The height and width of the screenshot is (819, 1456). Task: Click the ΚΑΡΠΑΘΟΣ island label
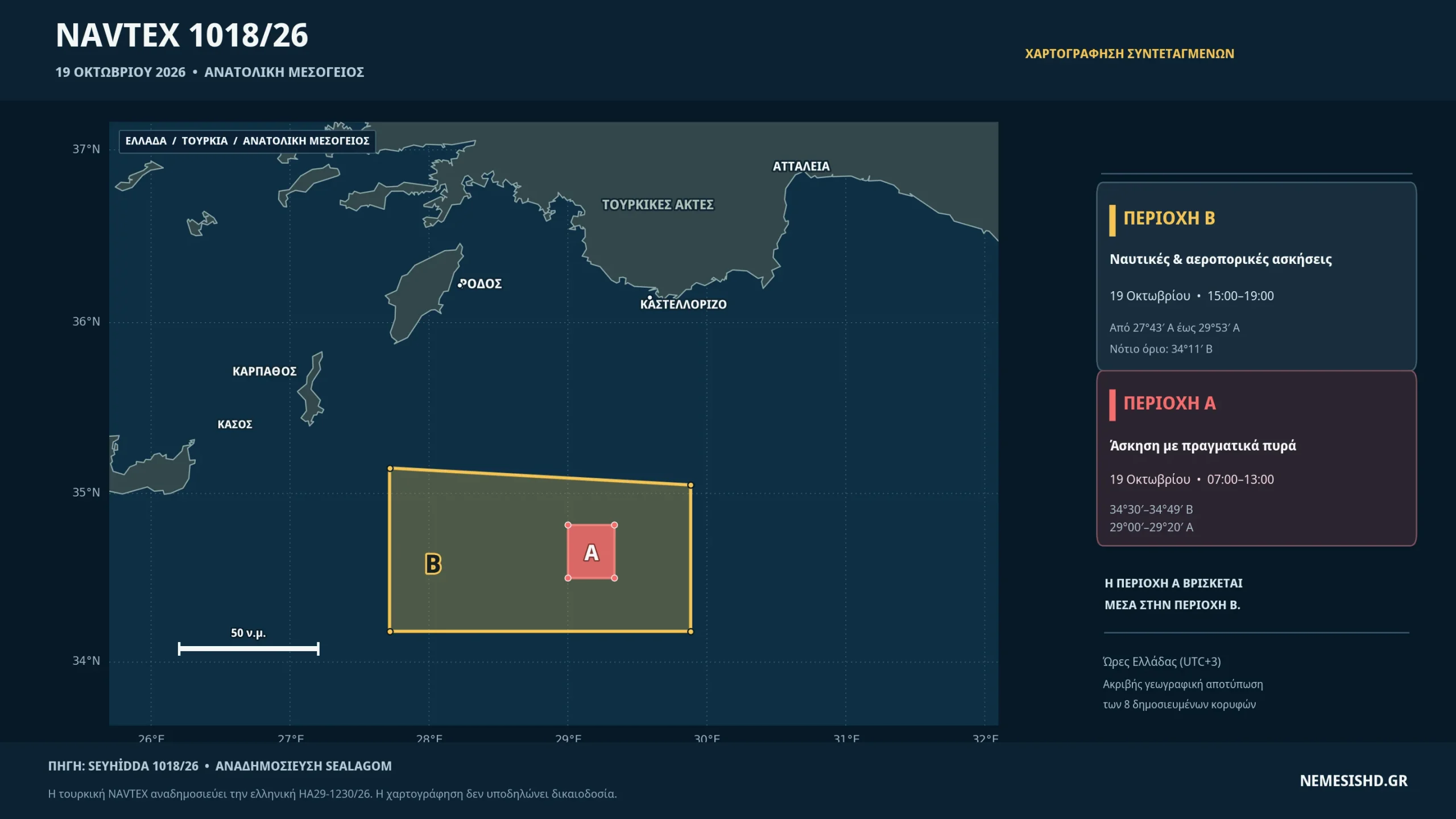tap(264, 371)
